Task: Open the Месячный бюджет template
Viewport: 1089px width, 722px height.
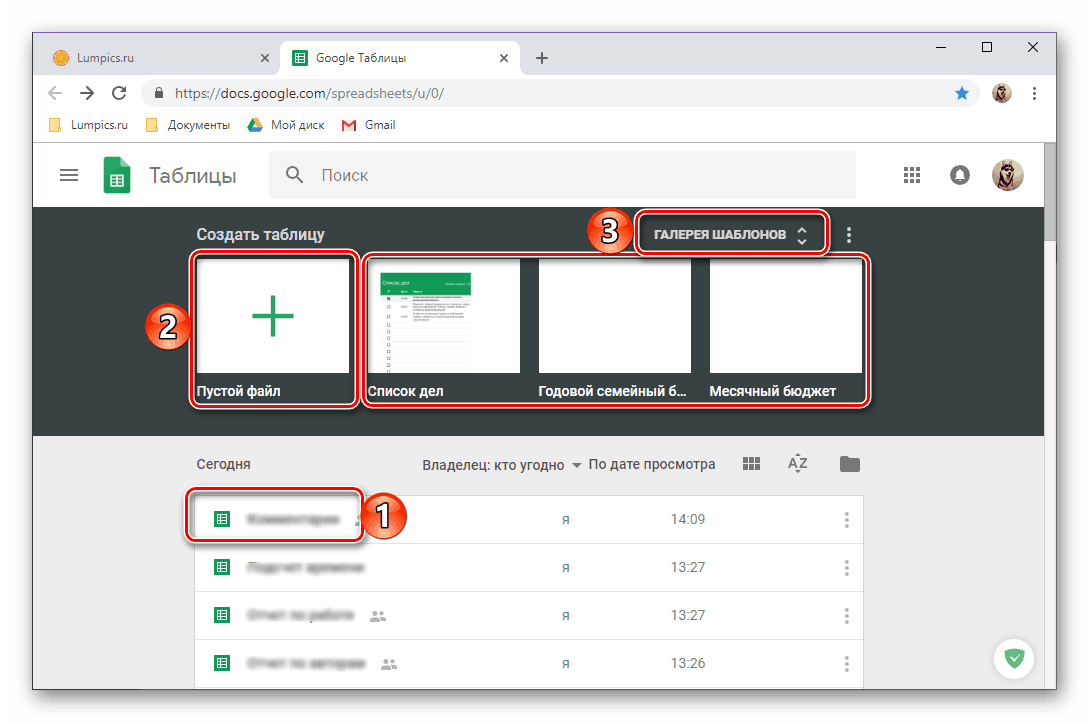Action: click(785, 316)
